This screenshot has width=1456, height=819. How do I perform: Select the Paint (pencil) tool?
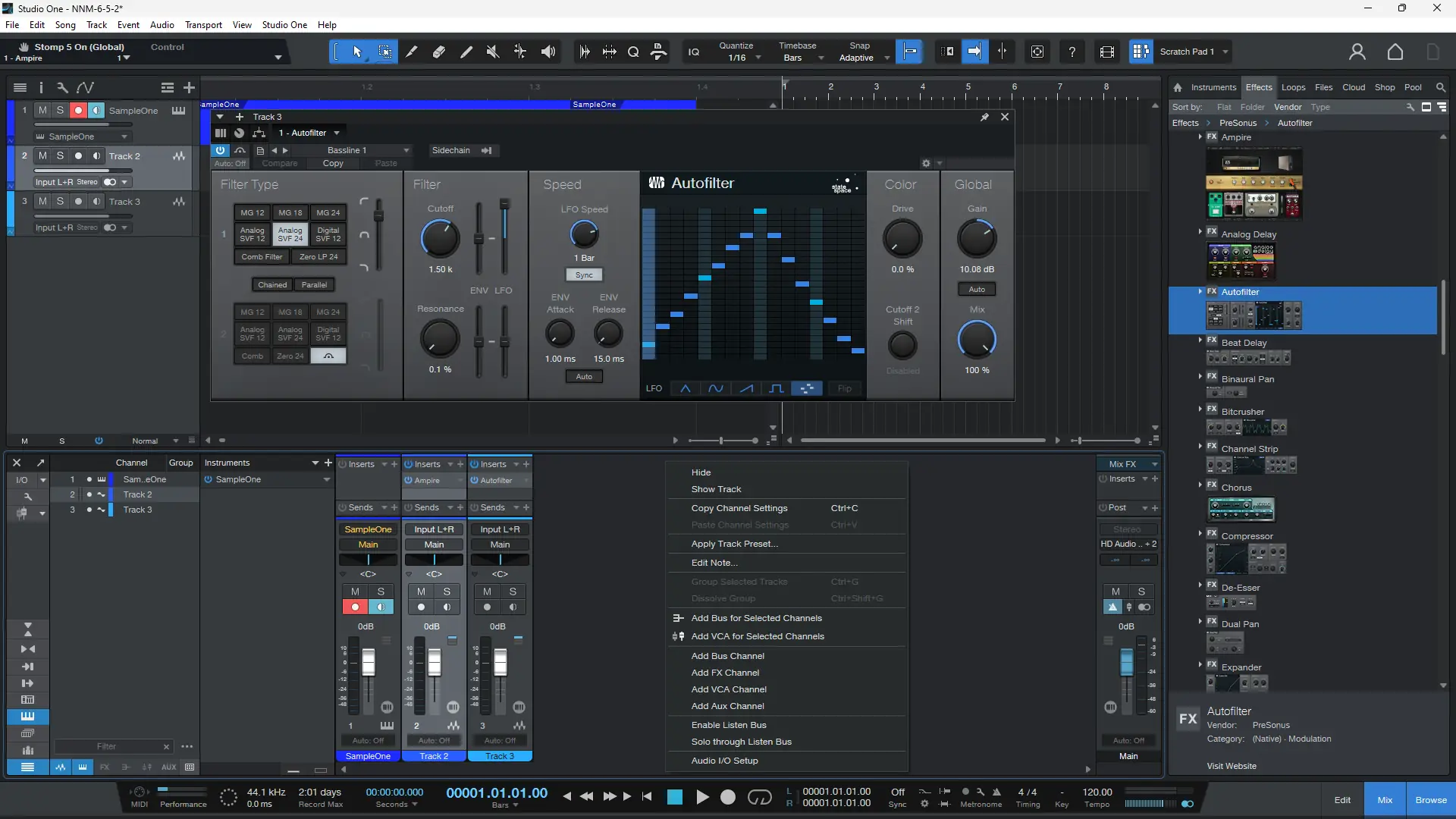pos(466,52)
